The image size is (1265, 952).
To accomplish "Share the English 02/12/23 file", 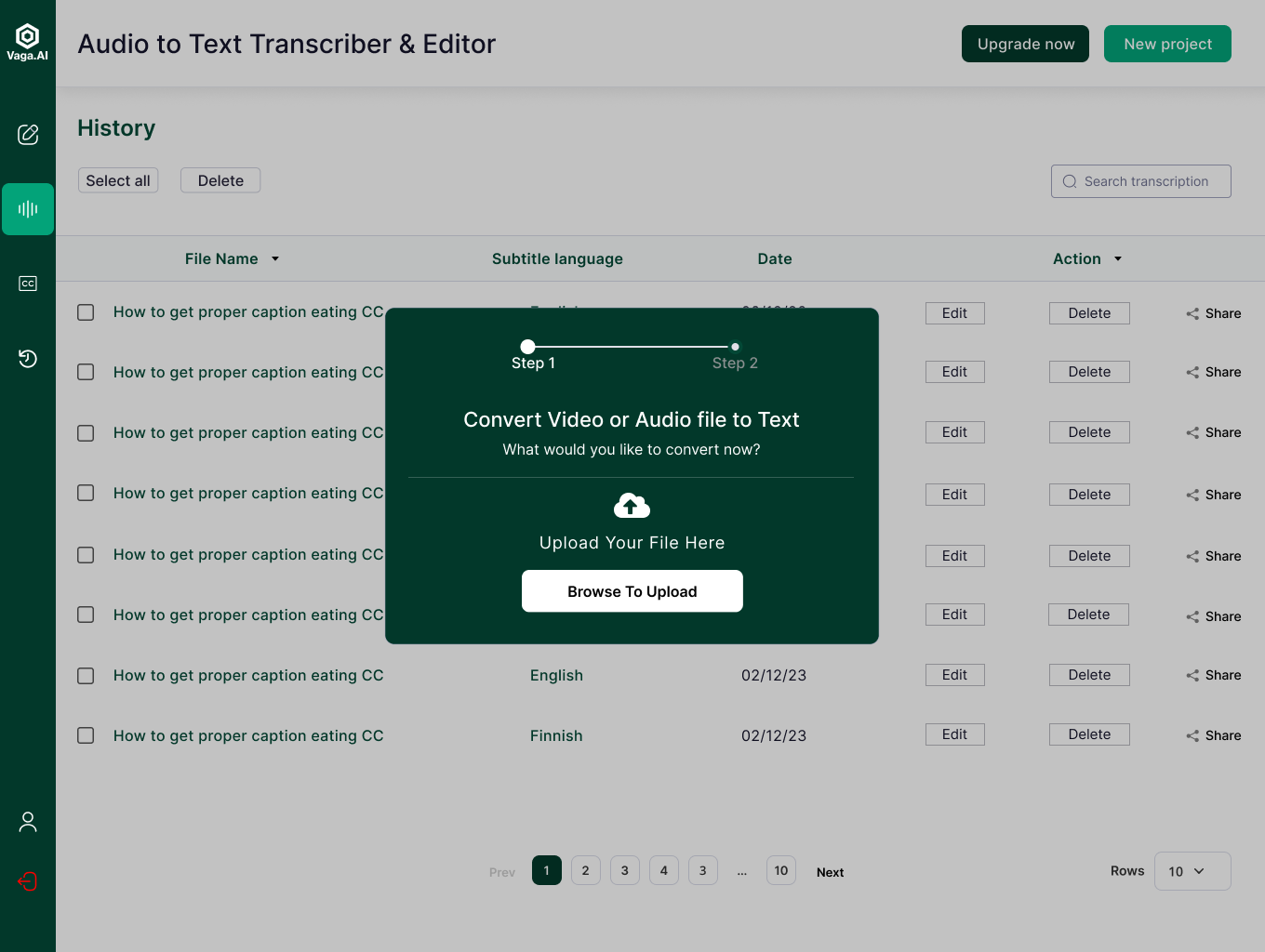I will (x=1214, y=675).
